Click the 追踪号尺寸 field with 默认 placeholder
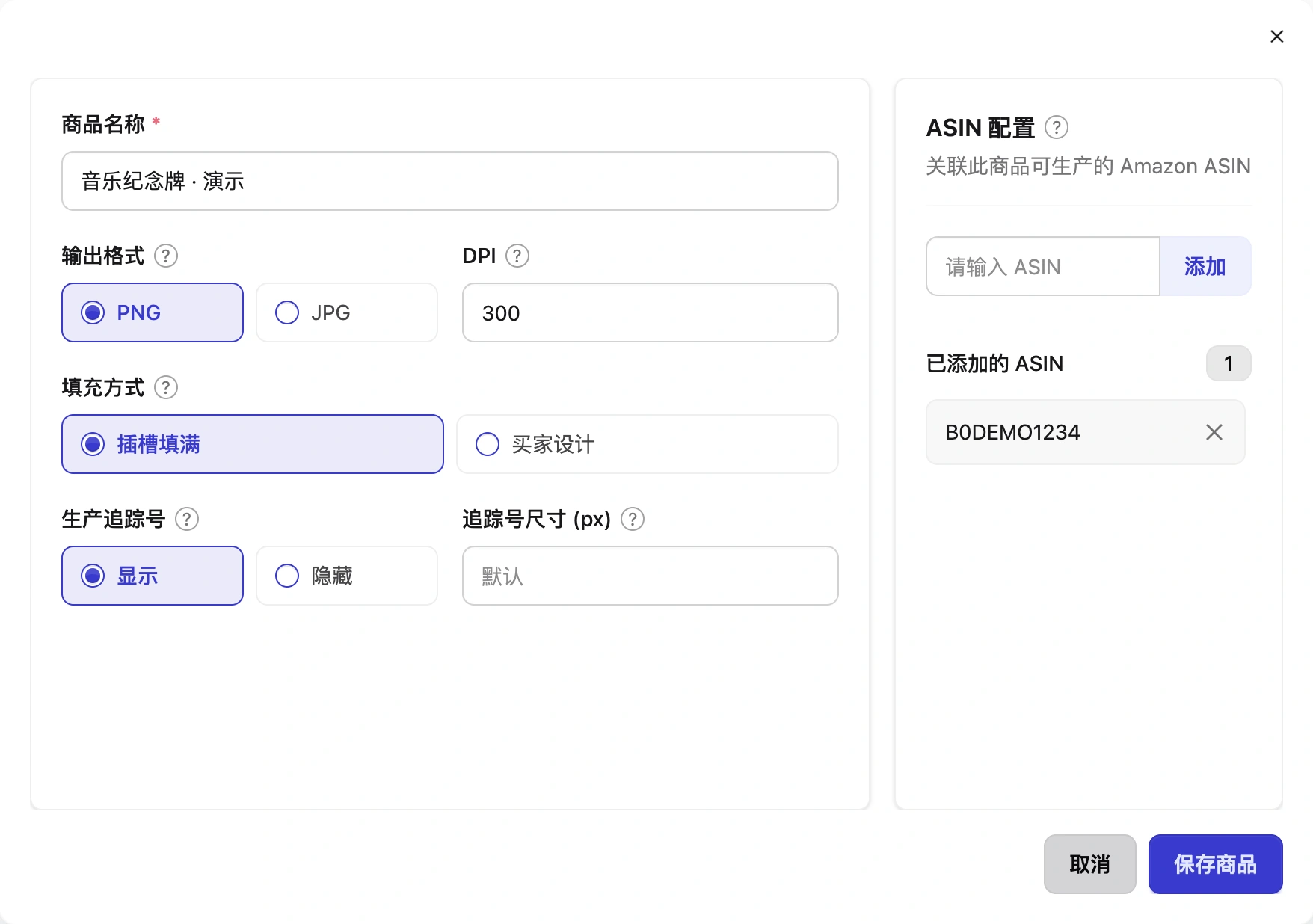 (651, 576)
